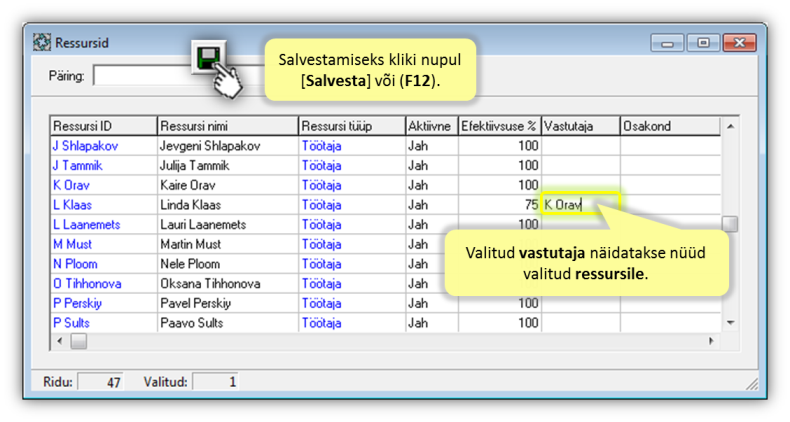Sort by the Ressursi ID column header
790x422 pixels.
click(104, 126)
